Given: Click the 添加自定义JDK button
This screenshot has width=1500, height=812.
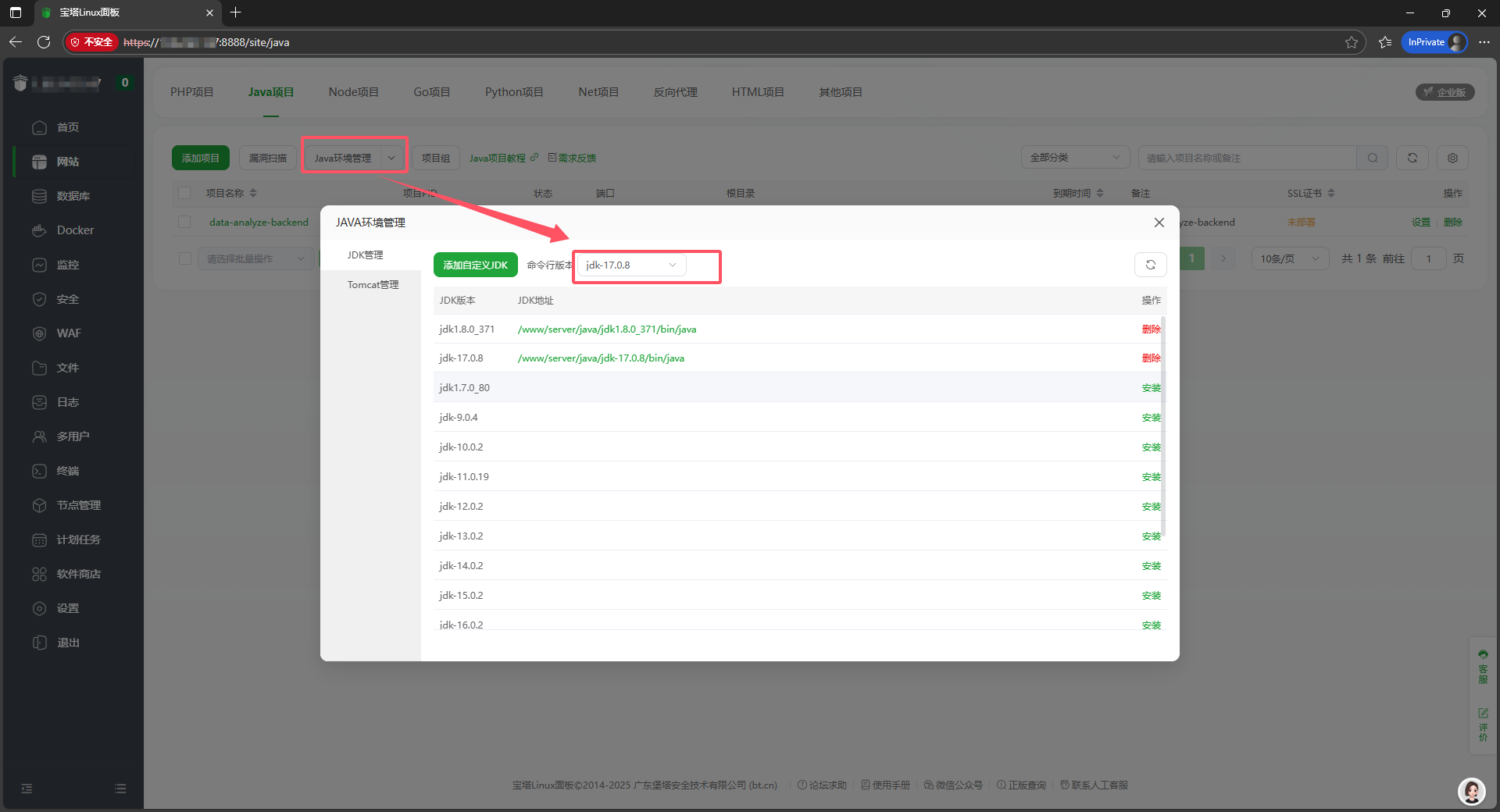Looking at the screenshot, I should click(475, 265).
